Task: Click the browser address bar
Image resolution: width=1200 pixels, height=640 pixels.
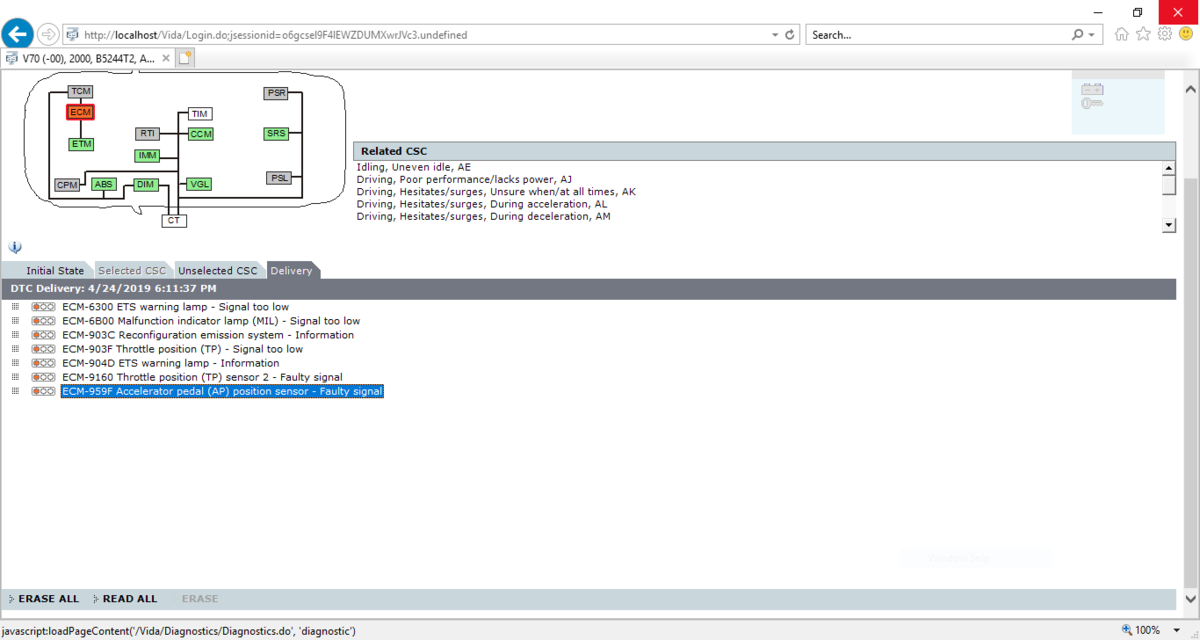Action: pos(420,34)
